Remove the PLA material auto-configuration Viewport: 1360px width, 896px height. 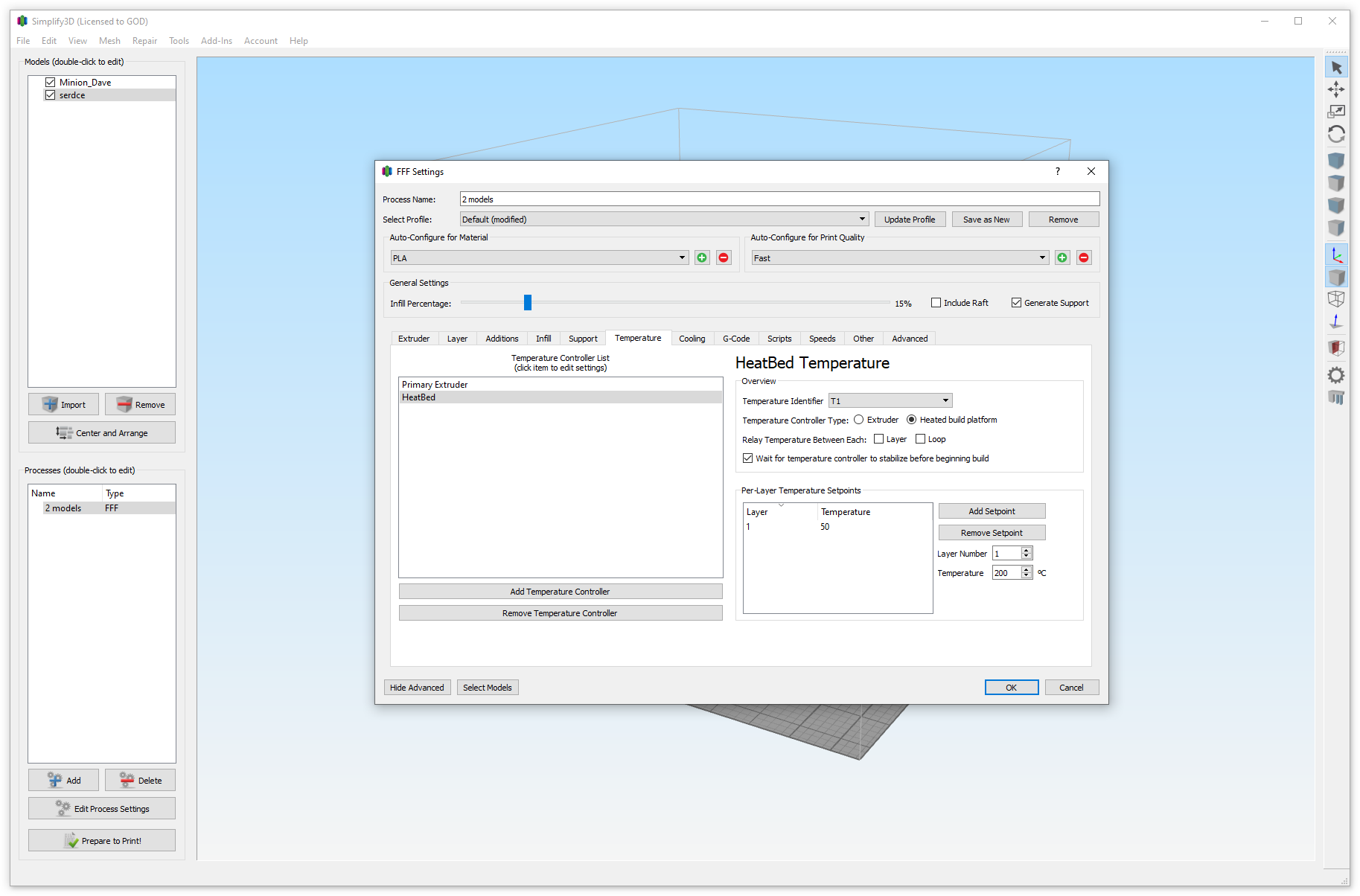click(724, 257)
